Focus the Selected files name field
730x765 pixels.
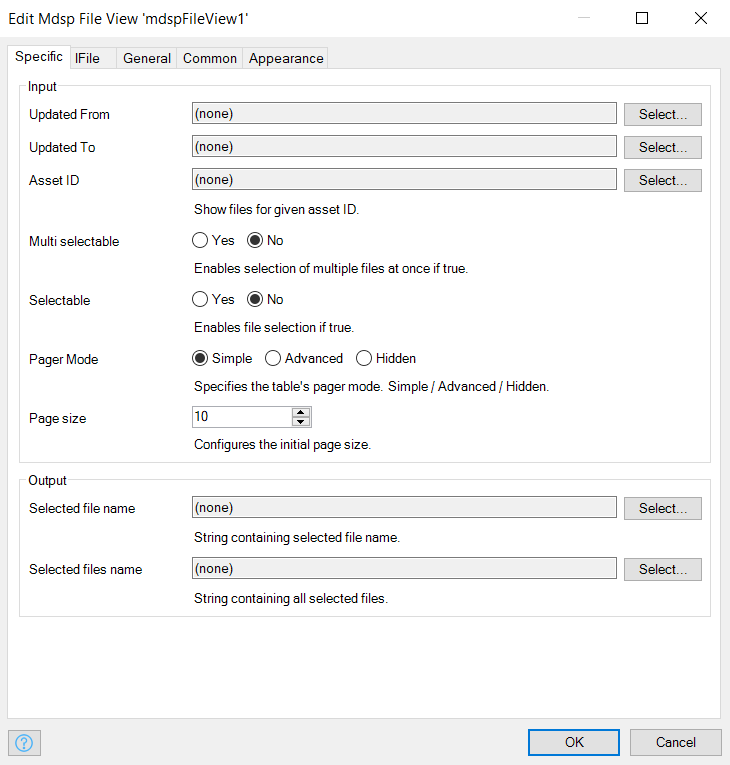pos(404,568)
